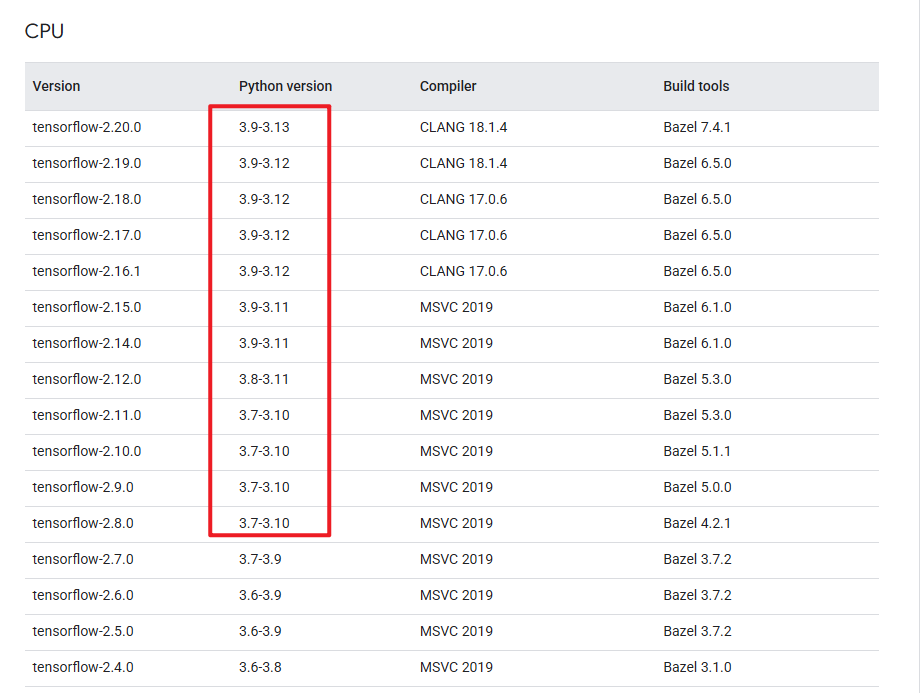This screenshot has width=923, height=693.
Task: Click Bazel 5.1.1 build tools cell
Action: click(697, 451)
